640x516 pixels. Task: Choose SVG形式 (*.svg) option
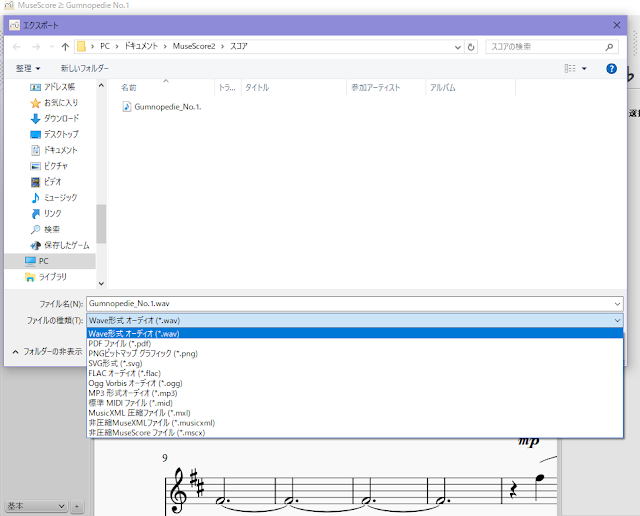point(355,363)
